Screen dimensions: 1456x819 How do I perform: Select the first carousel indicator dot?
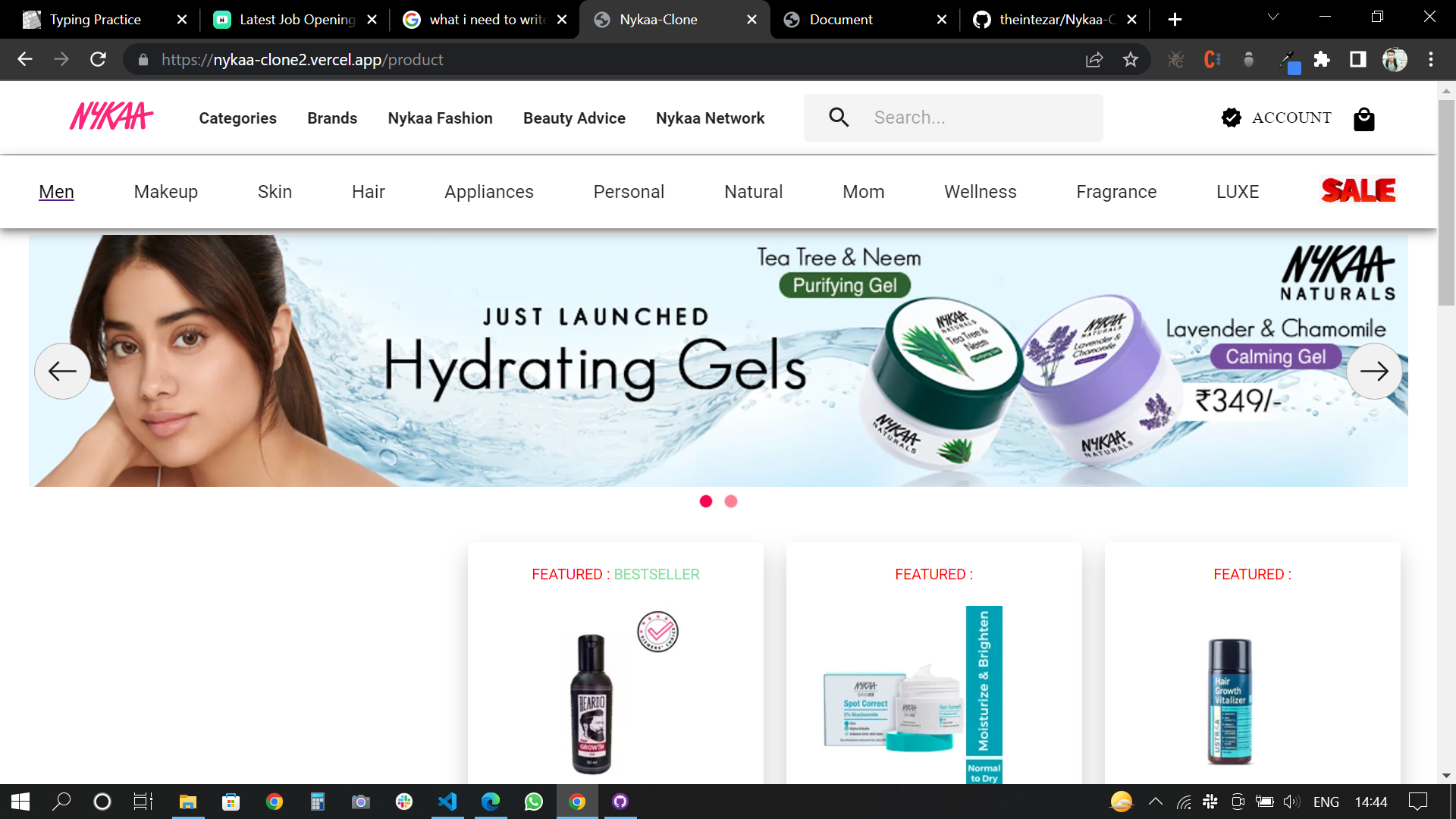pos(706,501)
